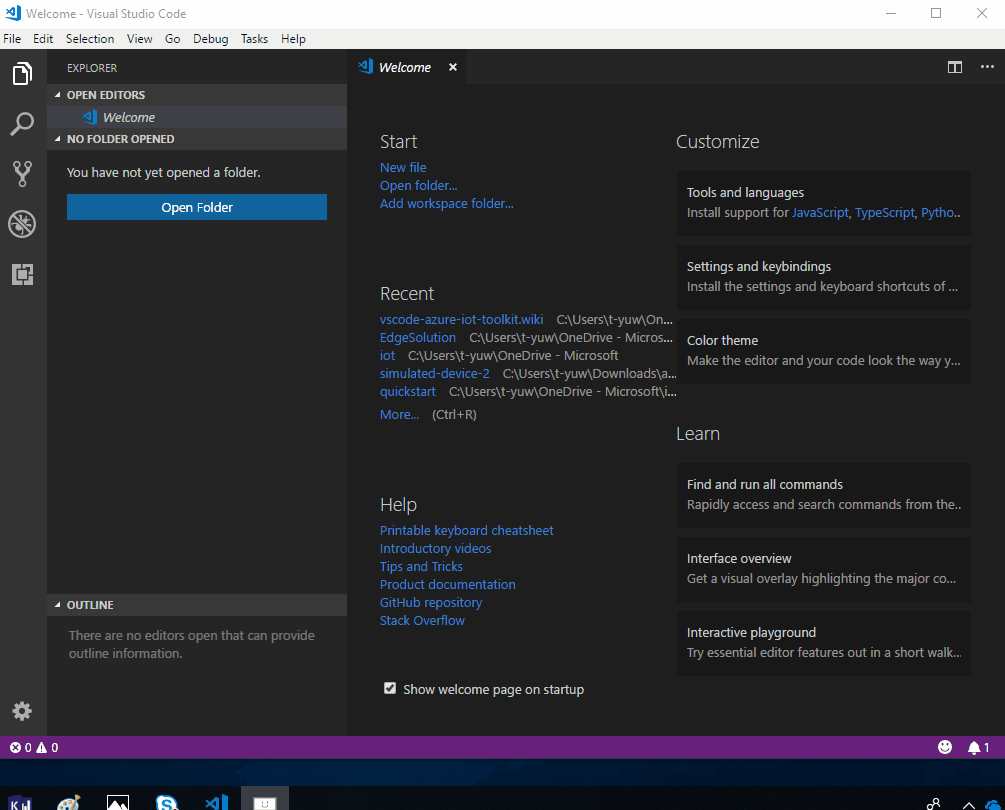Open the Extensions view

coord(22,274)
